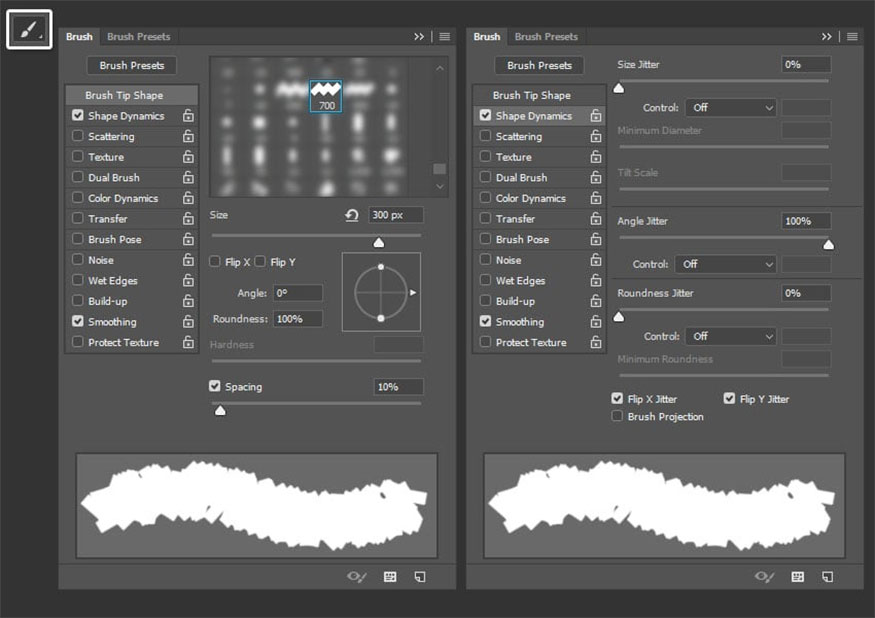Viewport: 875px width, 618px height.
Task: Disable Smoothing checkbox in left panel
Action: pyautogui.click(x=78, y=321)
